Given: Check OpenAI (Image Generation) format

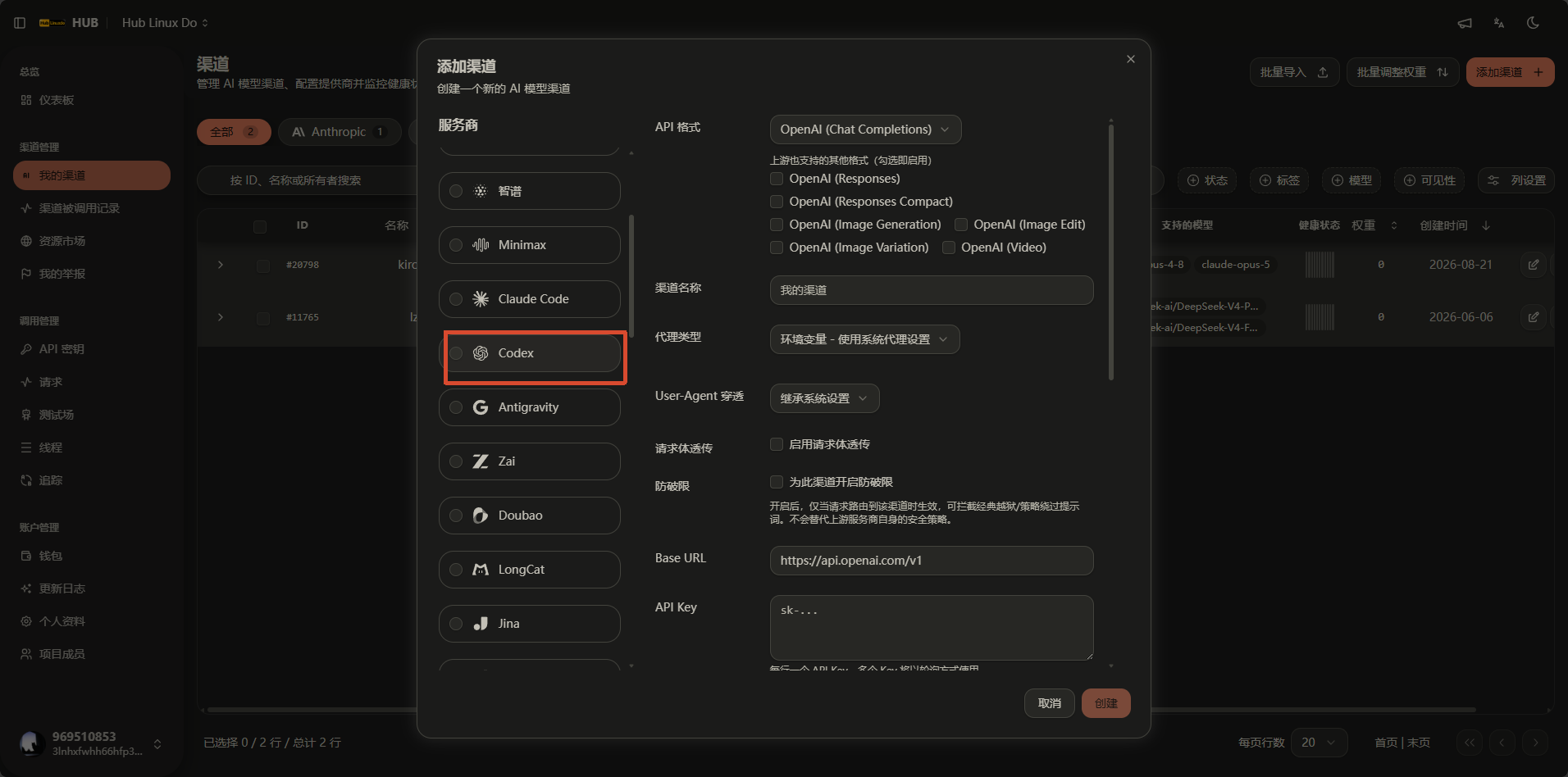Looking at the screenshot, I should [x=777, y=225].
